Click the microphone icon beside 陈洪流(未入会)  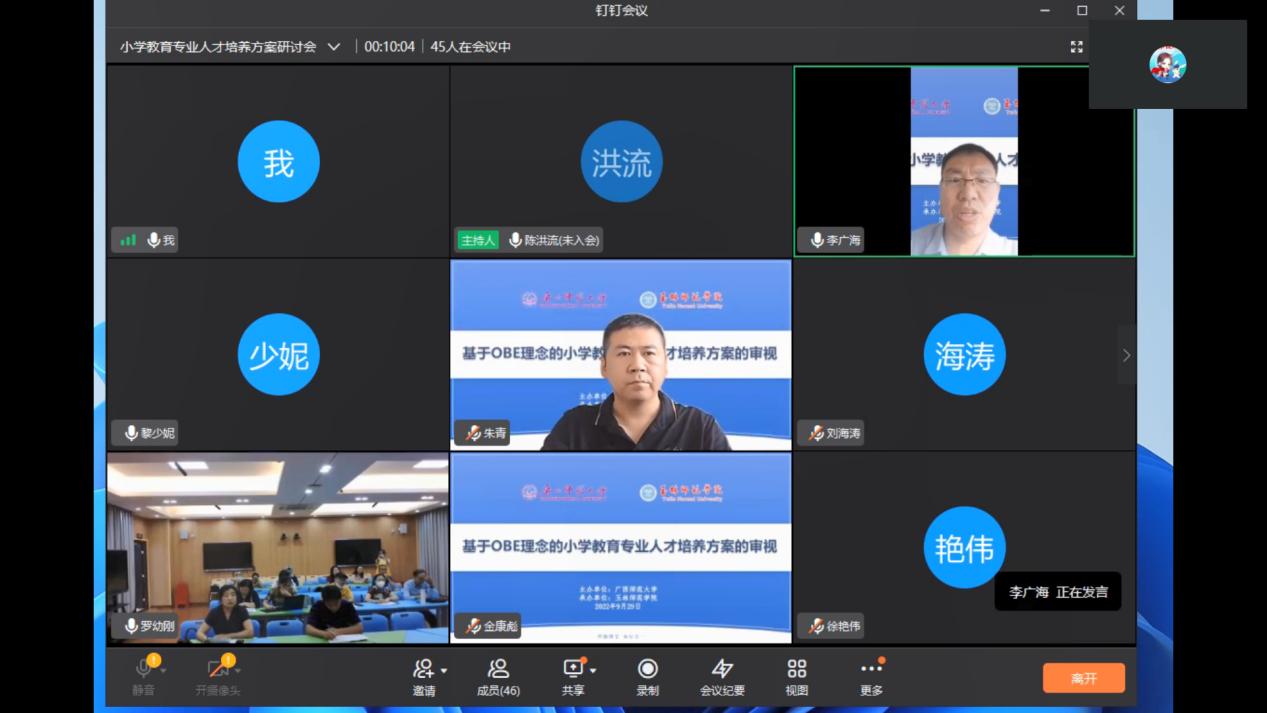pos(515,240)
